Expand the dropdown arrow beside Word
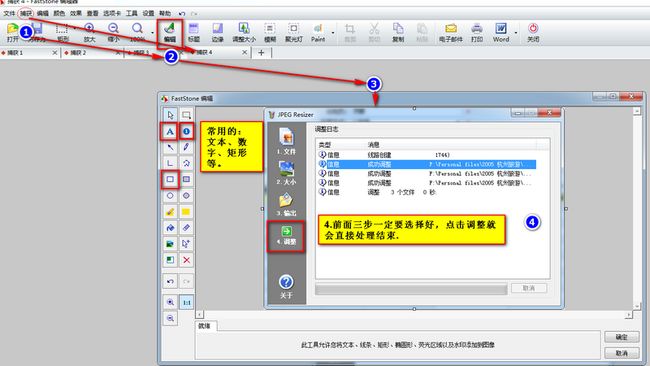This screenshot has width=650, height=366. [516, 32]
